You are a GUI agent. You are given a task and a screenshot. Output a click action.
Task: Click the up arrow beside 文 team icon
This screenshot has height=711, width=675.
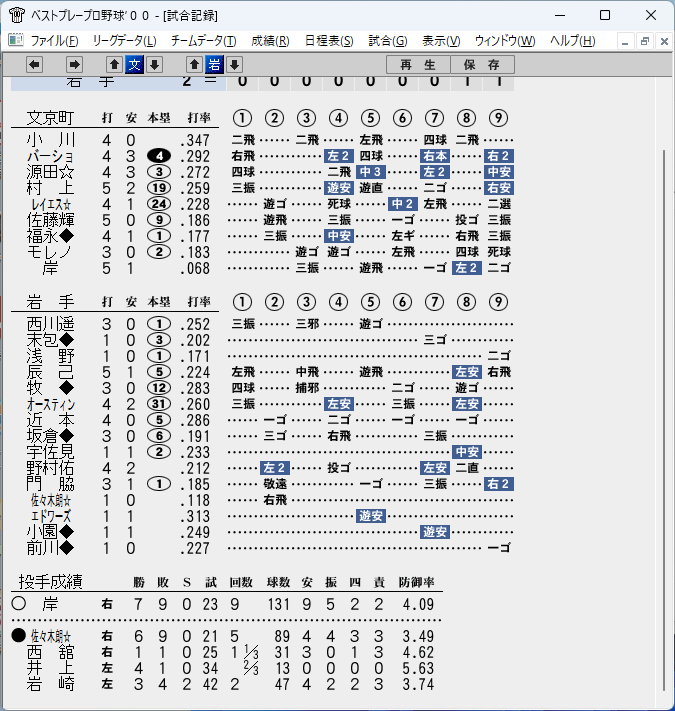click(x=114, y=64)
